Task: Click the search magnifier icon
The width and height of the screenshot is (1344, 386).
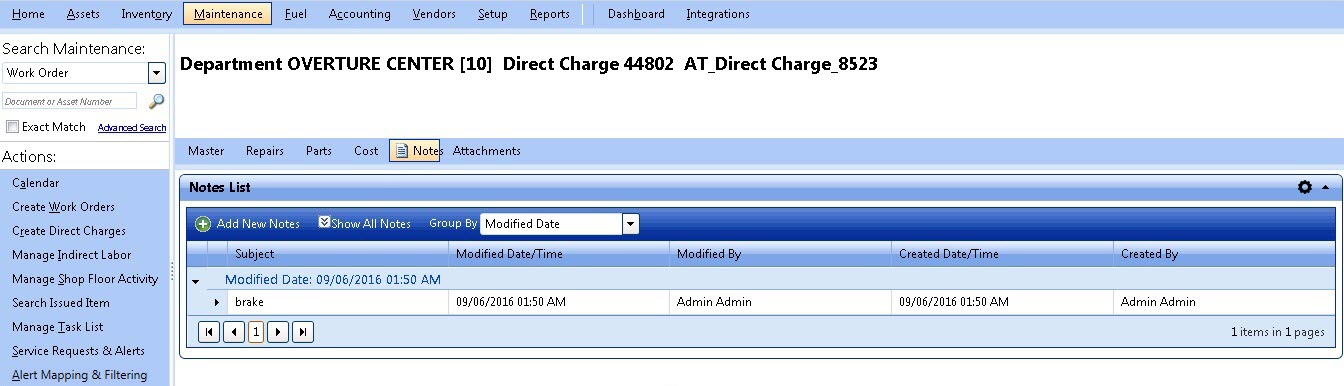Action: 156,101
